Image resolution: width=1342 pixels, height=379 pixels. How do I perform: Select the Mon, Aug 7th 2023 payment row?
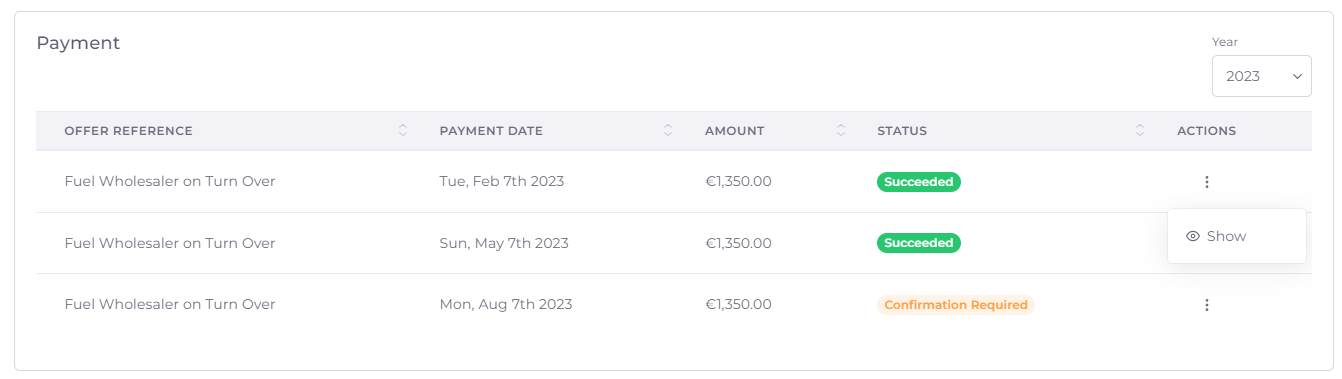(674, 305)
